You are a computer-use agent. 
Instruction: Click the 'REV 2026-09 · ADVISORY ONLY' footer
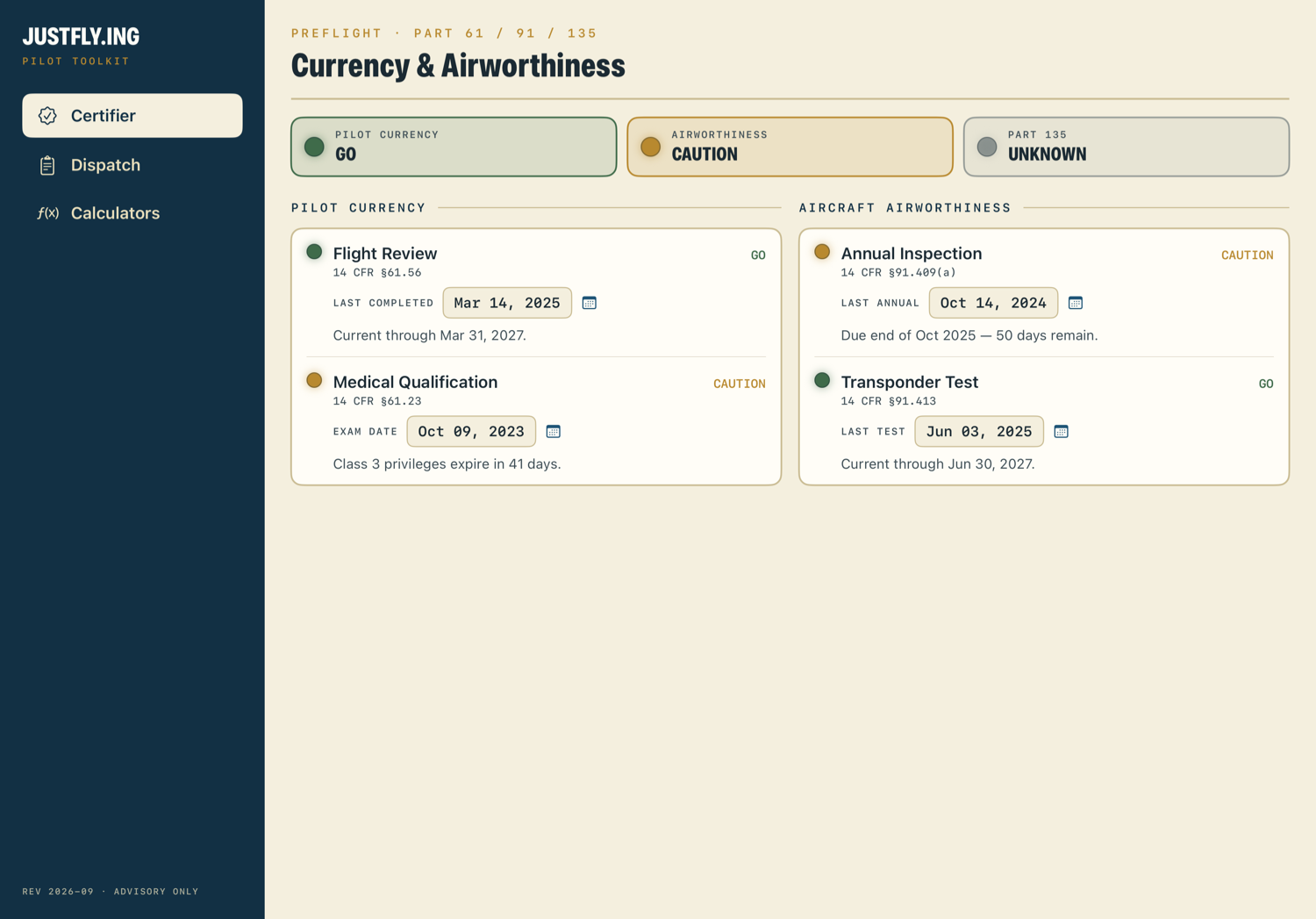coord(111,892)
